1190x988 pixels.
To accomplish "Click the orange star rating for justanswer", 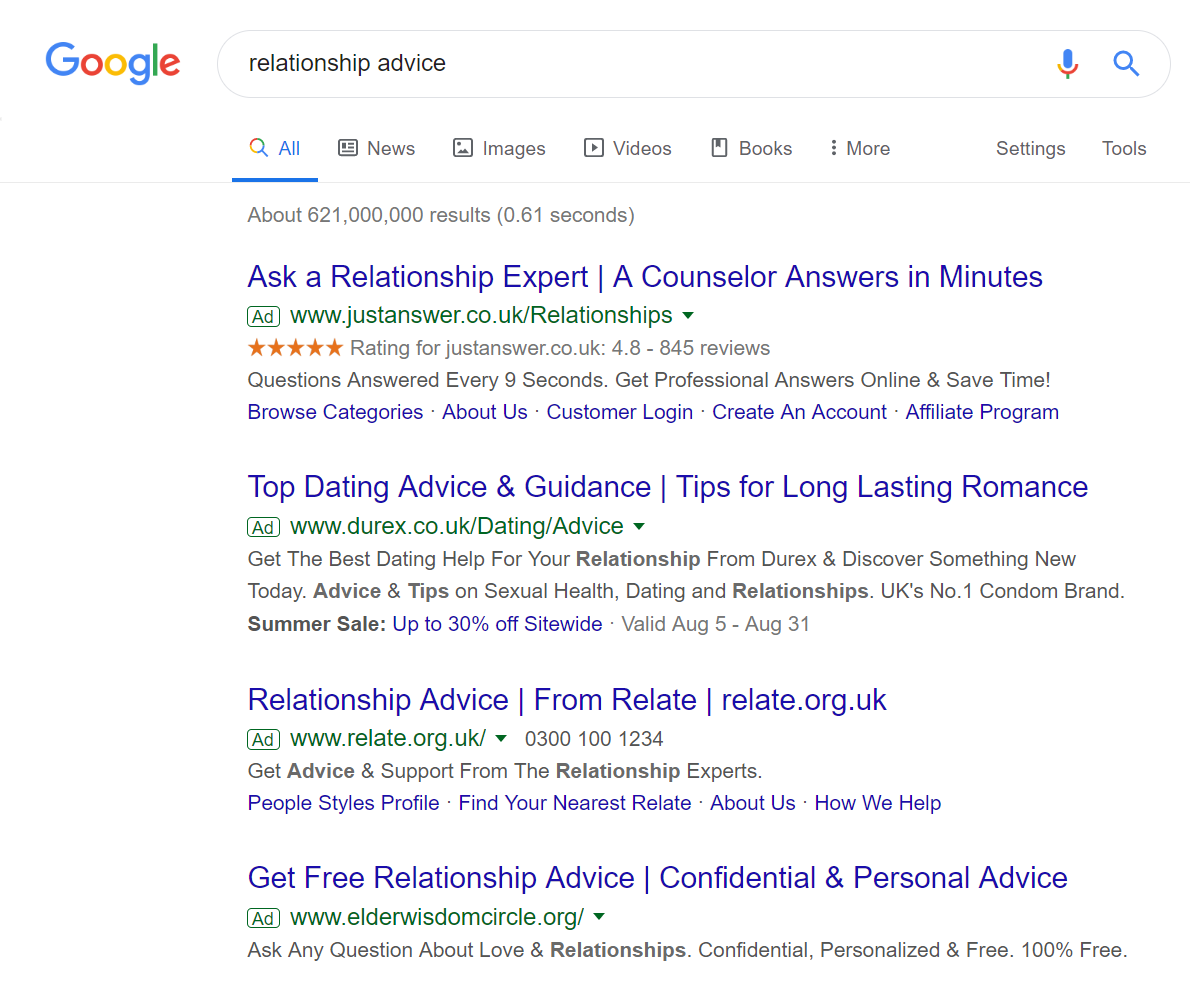I will point(295,348).
